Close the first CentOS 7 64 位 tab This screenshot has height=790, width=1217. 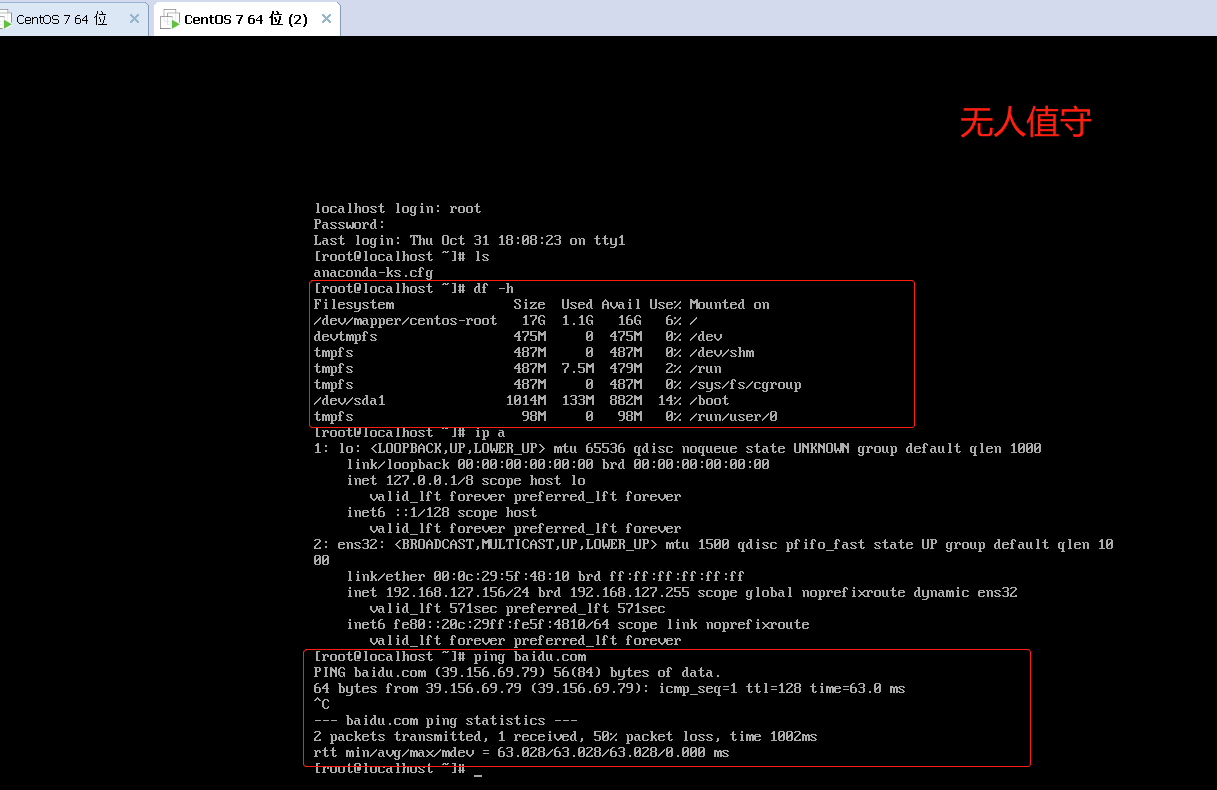135,19
